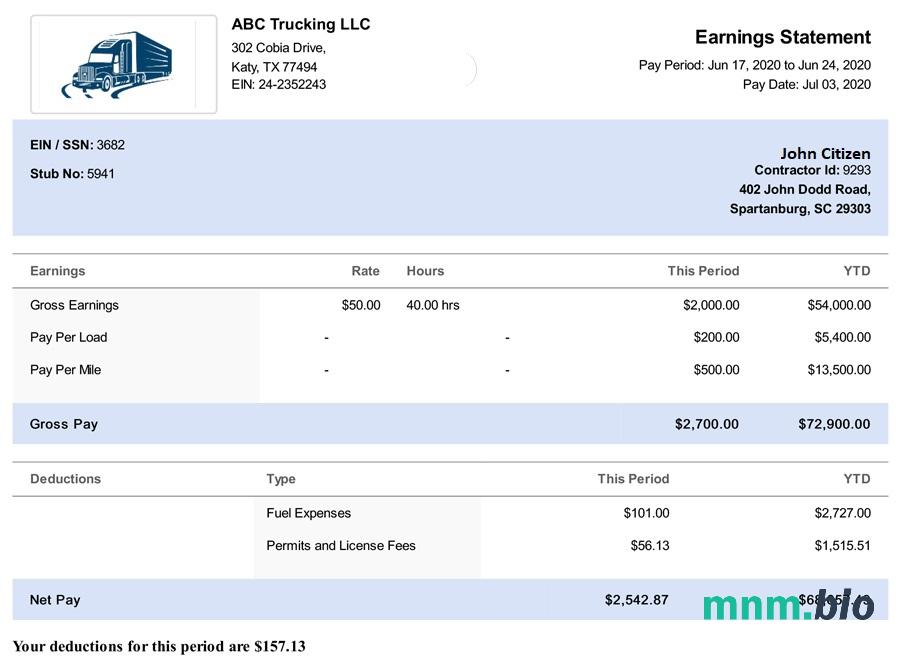Click the Pay Date Jul 03, 2020 text

click(x=806, y=85)
